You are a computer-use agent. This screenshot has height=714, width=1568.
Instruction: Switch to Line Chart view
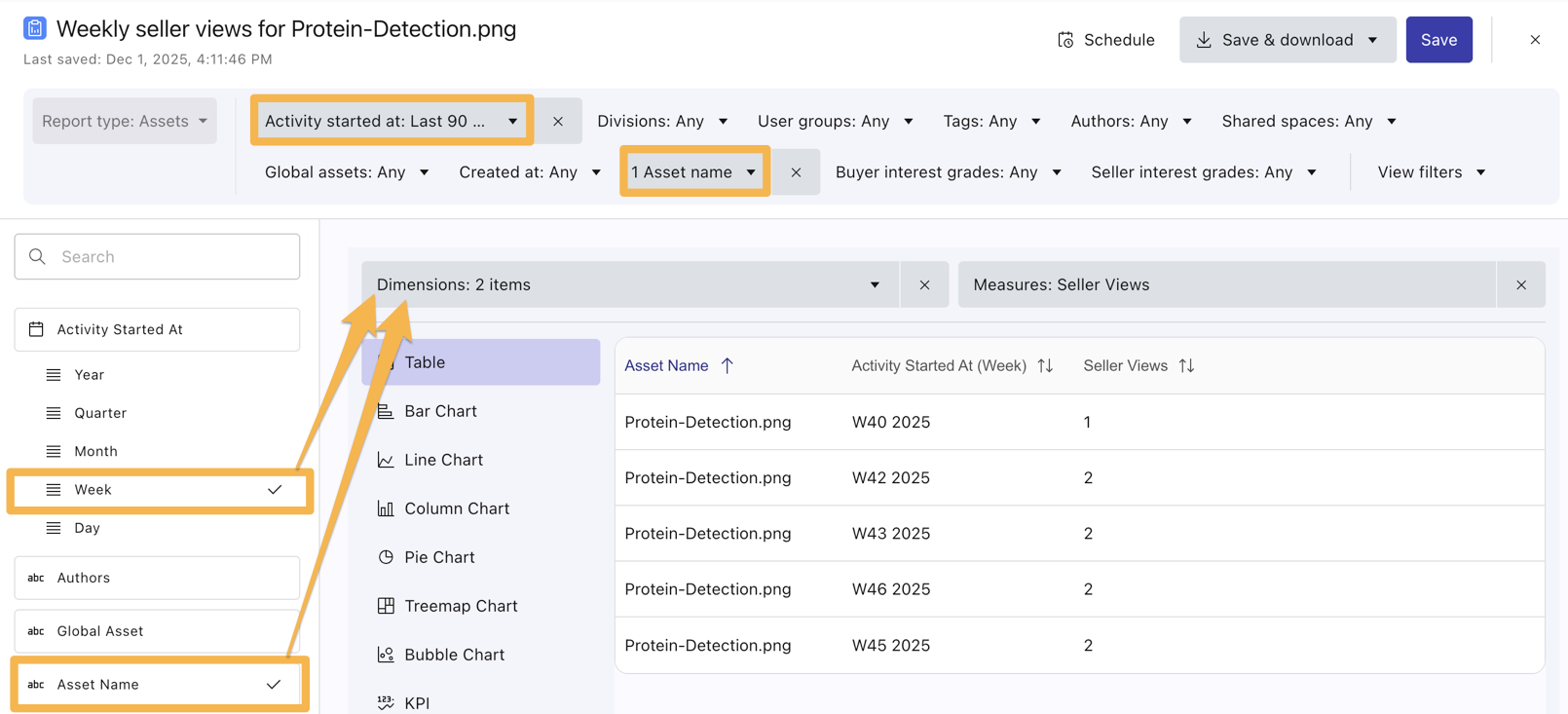[443, 460]
